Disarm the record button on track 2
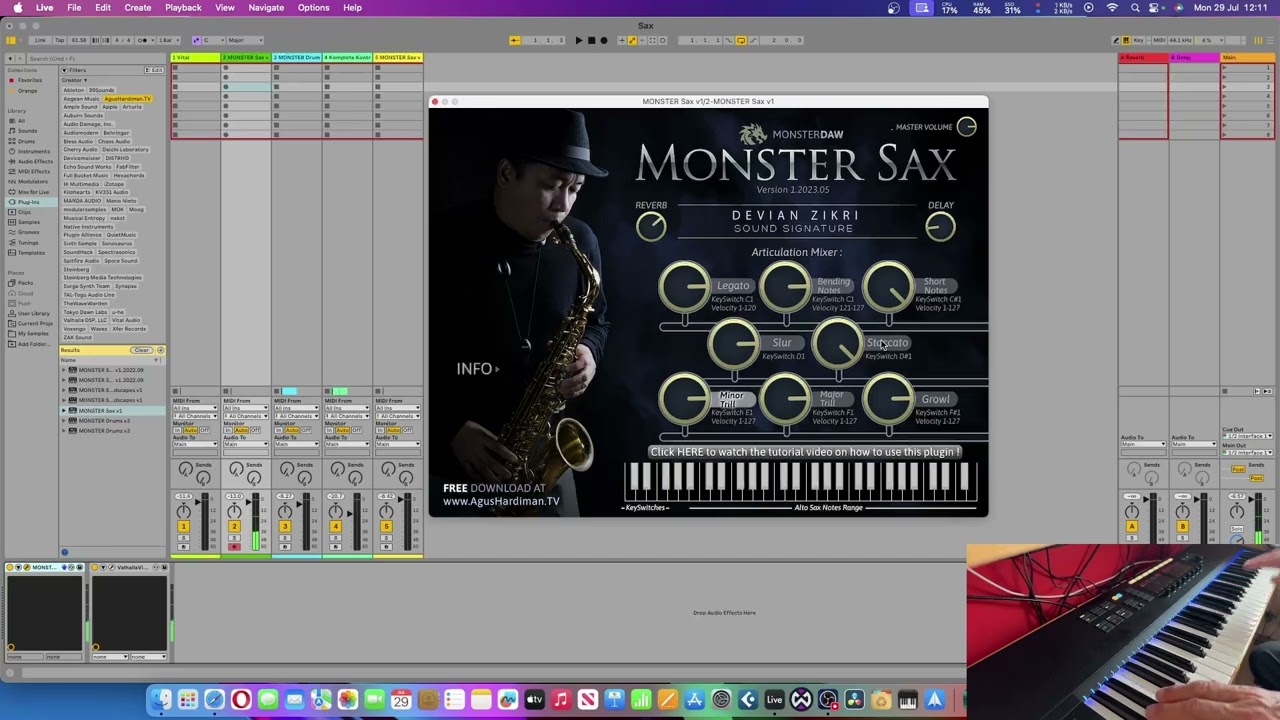1280x720 pixels. (234, 546)
